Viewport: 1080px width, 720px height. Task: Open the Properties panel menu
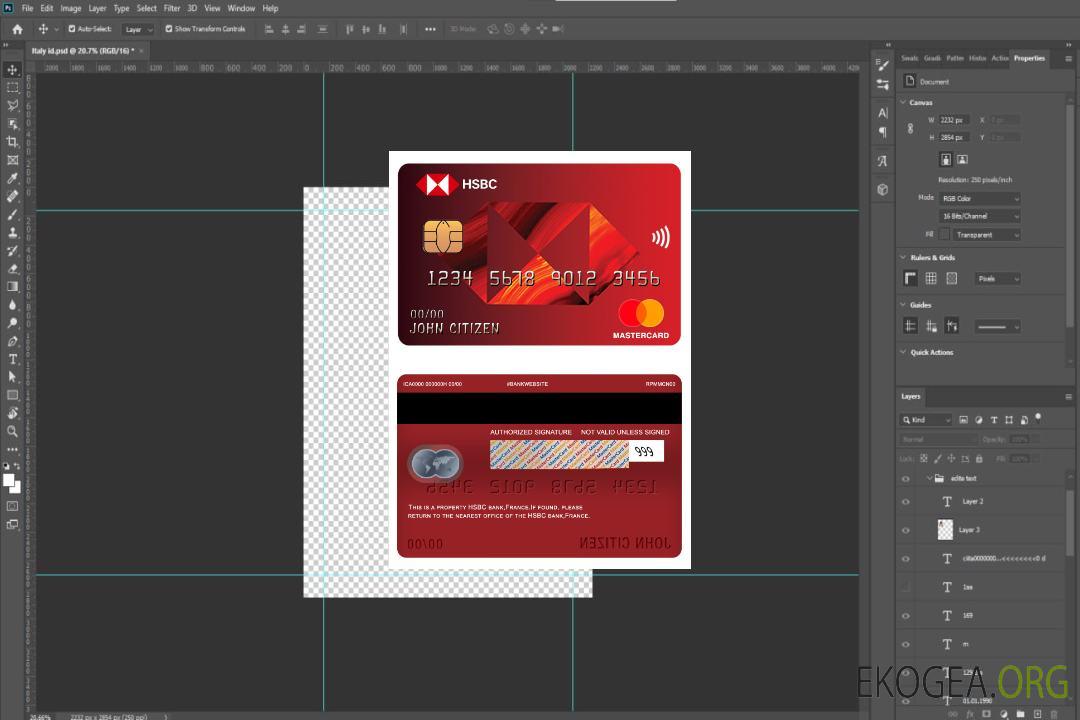point(1068,59)
